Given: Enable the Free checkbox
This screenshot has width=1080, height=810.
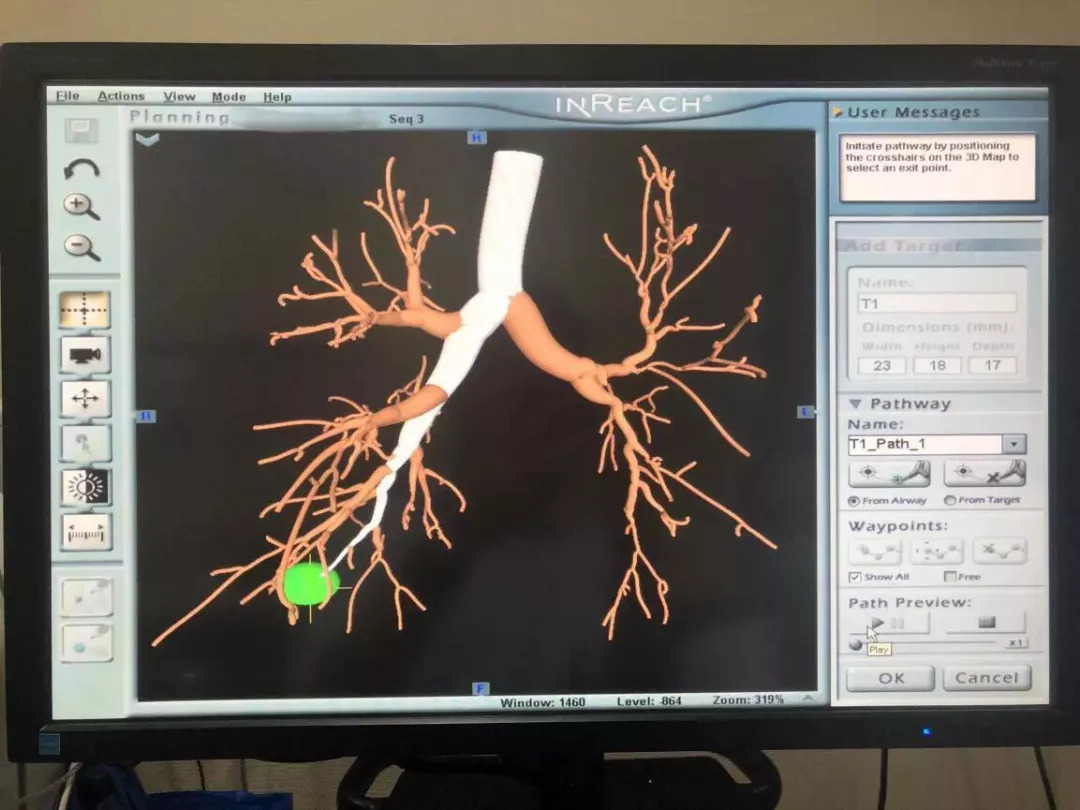Looking at the screenshot, I should pyautogui.click(x=949, y=577).
